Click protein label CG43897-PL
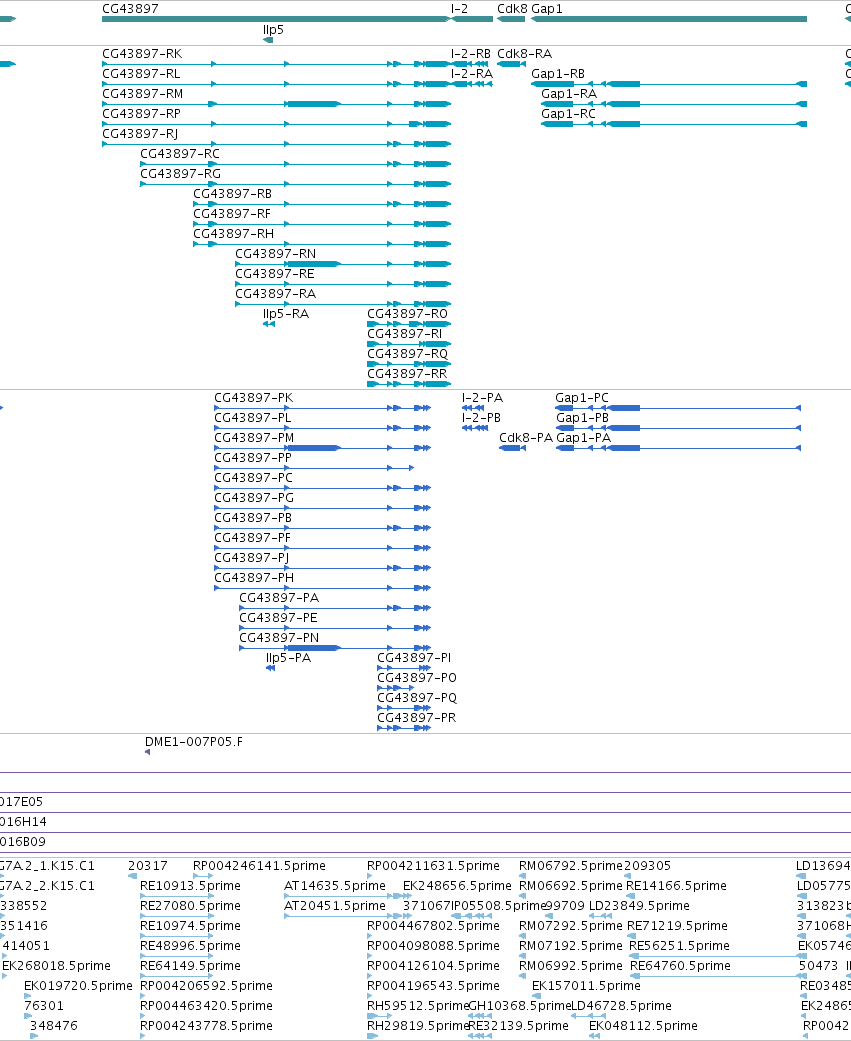The width and height of the screenshot is (851, 1041). coord(252,418)
